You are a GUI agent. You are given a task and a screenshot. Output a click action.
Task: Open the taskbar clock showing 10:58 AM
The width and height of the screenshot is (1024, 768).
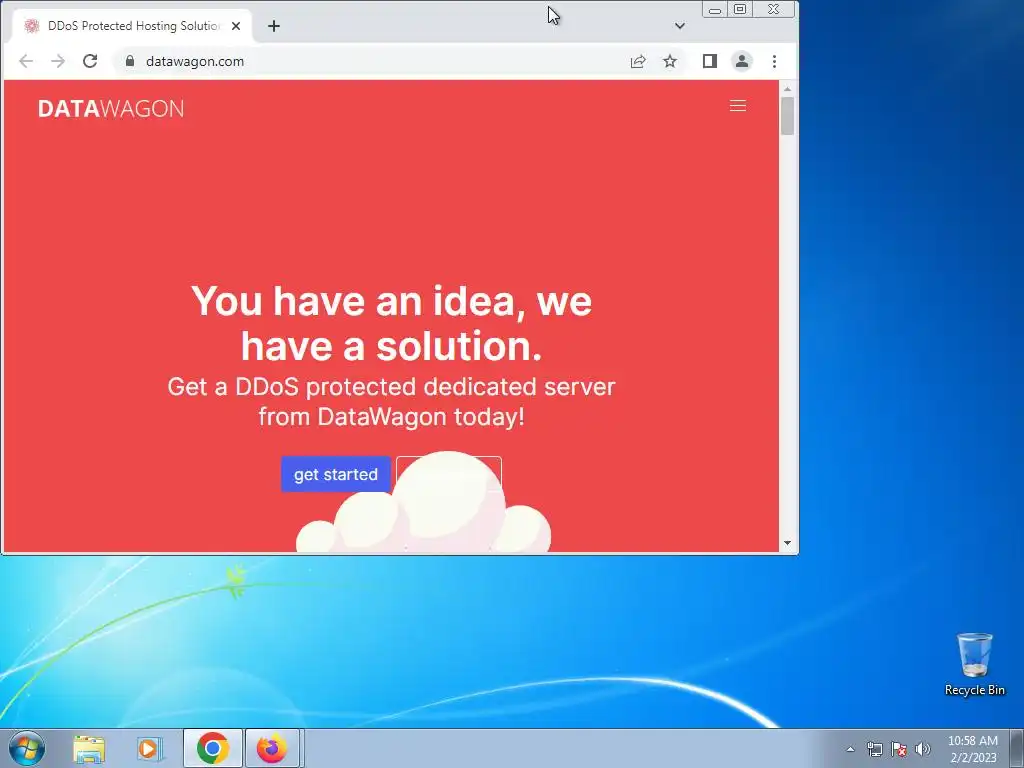point(972,749)
